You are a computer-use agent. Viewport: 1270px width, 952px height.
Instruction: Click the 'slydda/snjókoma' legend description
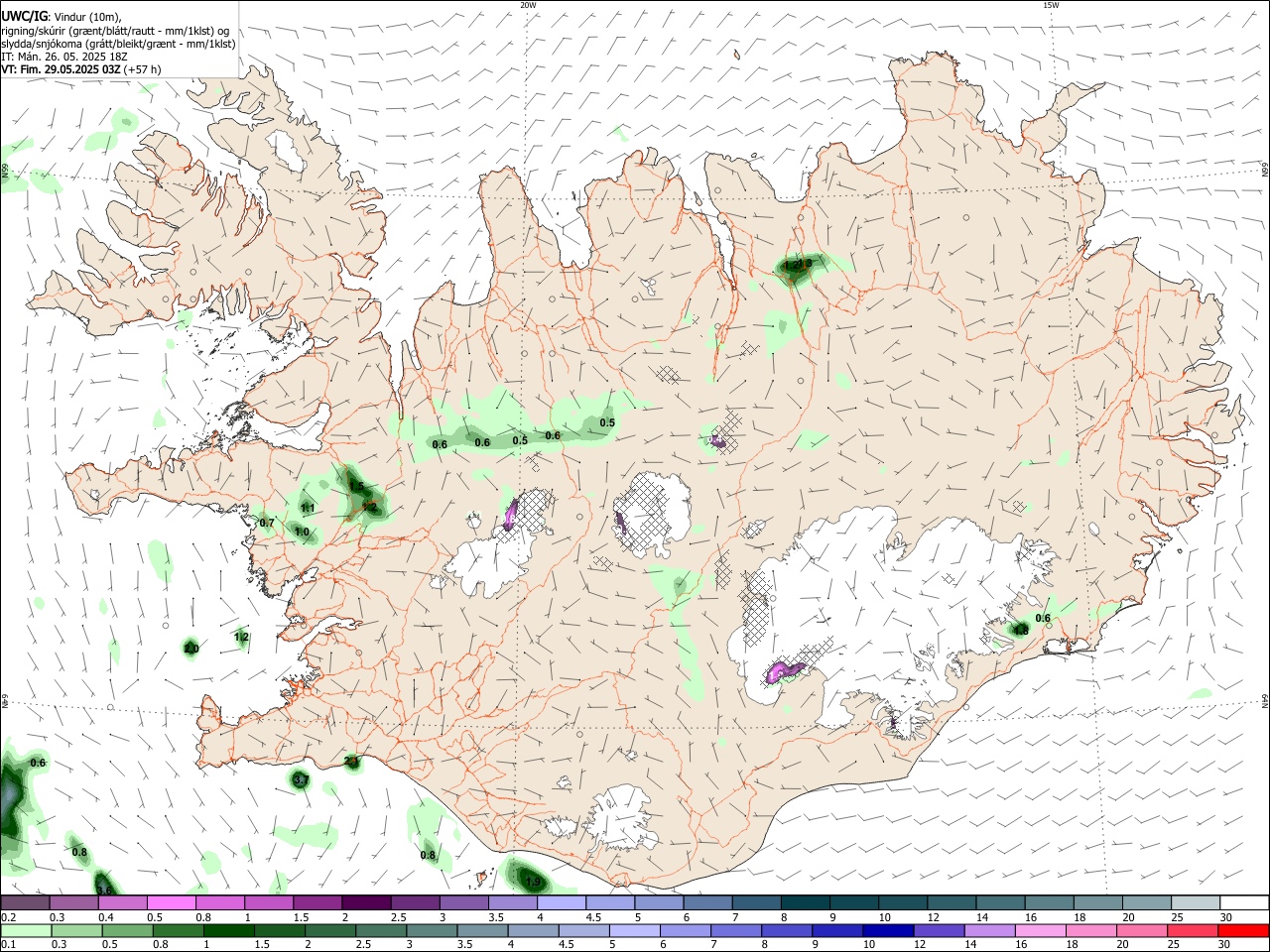(x=42, y=44)
